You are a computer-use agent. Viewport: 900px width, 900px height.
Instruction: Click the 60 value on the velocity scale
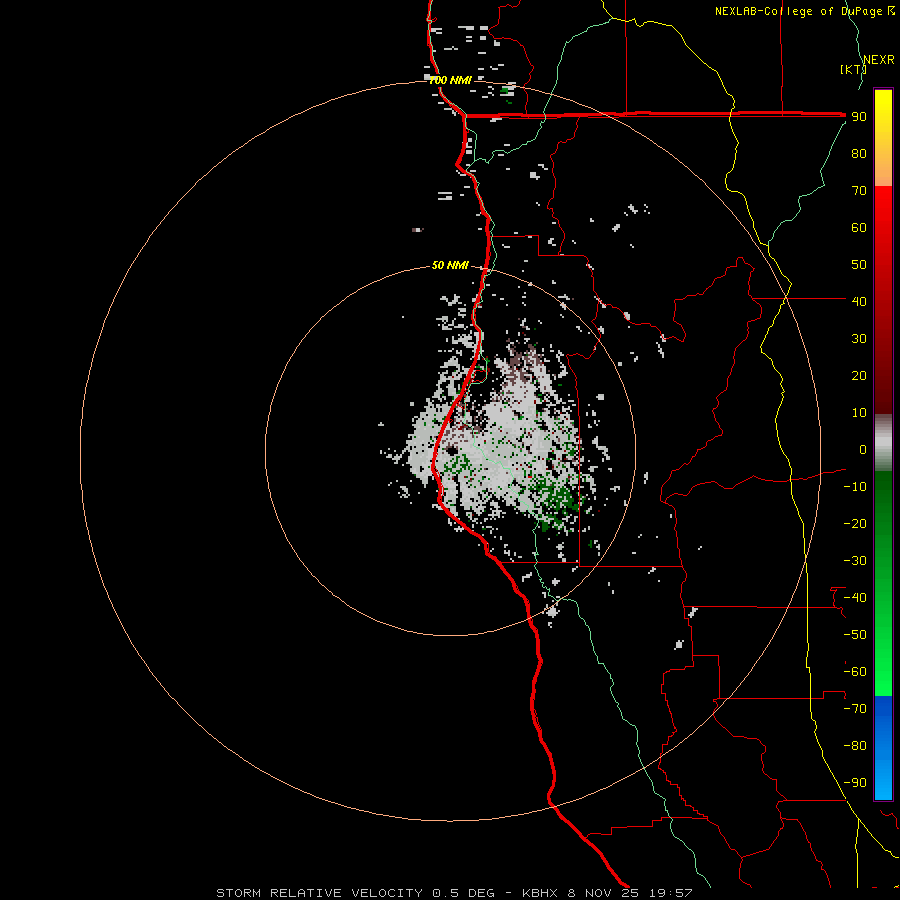point(859,228)
